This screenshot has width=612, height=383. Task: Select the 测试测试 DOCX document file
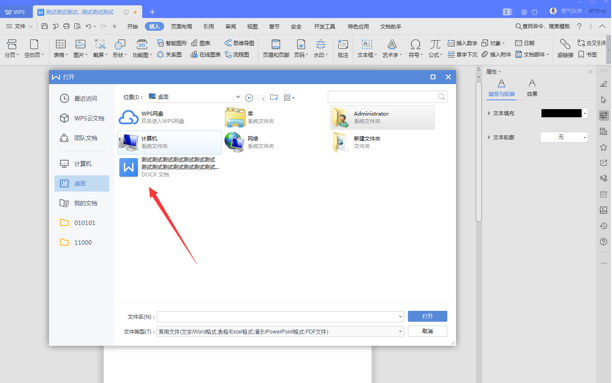pyautogui.click(x=169, y=167)
